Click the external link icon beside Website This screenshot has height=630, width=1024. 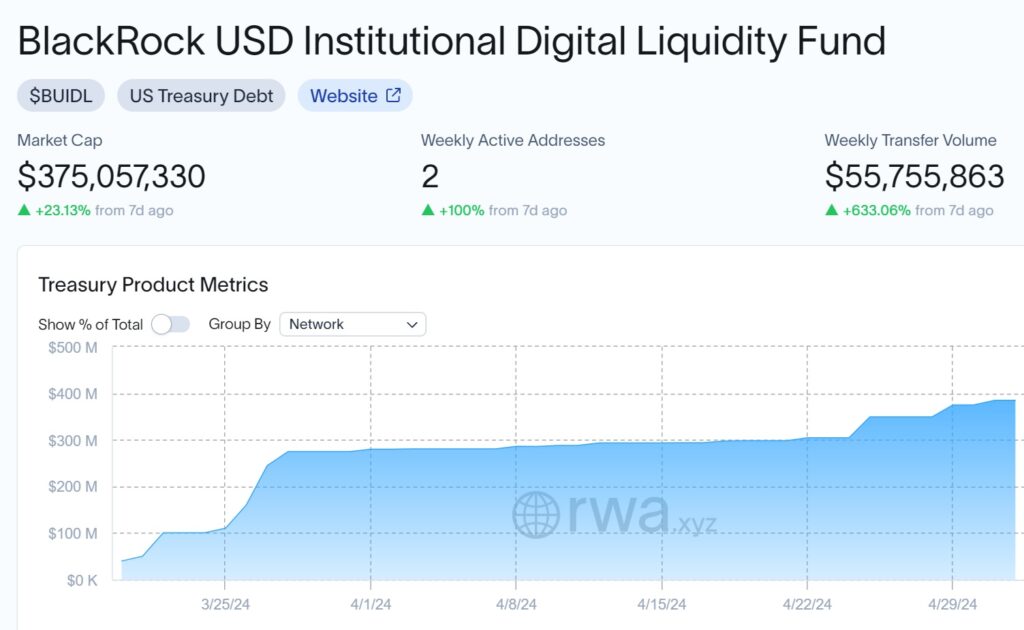(393, 95)
